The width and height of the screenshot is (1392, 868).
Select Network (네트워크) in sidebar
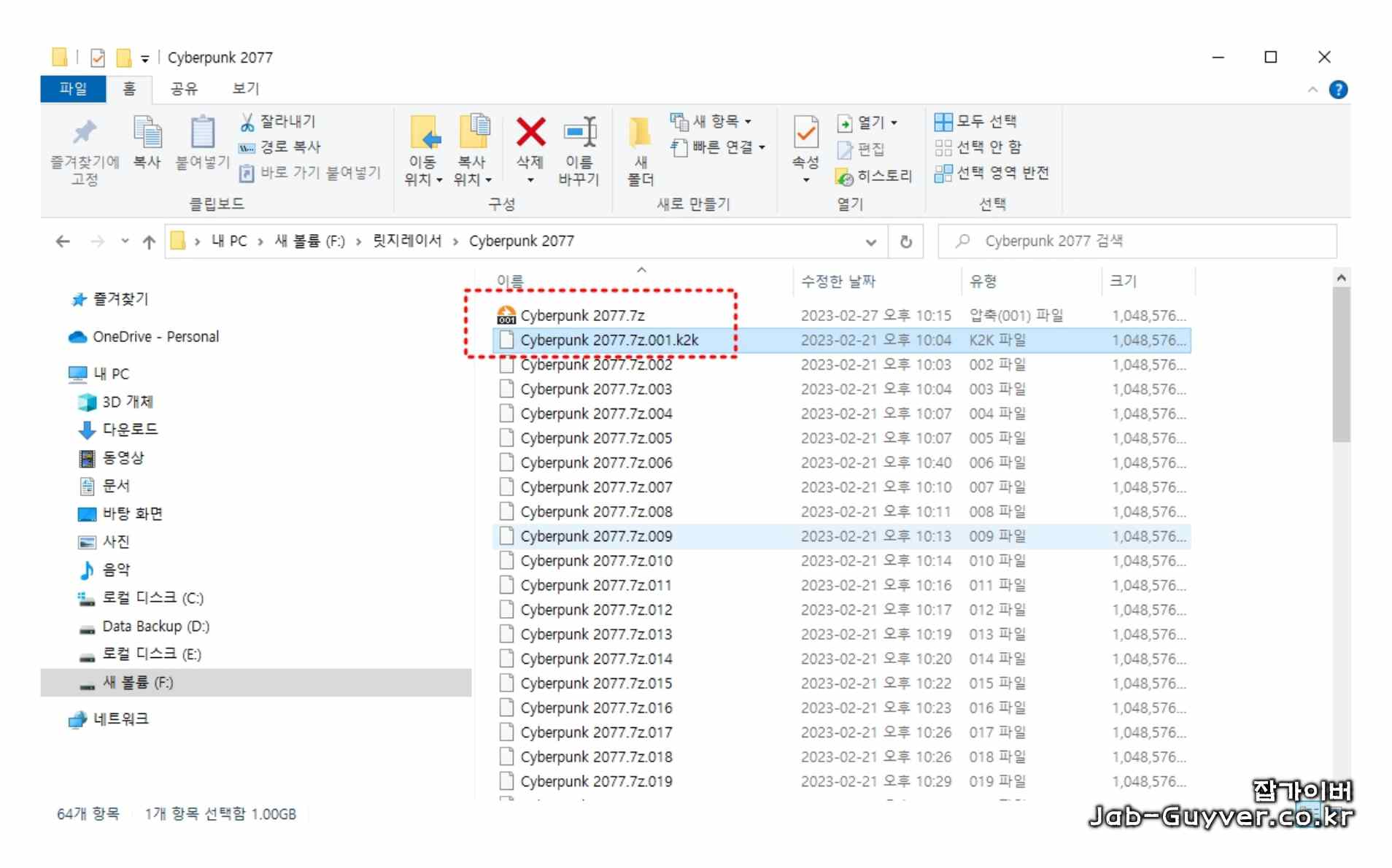click(109, 719)
